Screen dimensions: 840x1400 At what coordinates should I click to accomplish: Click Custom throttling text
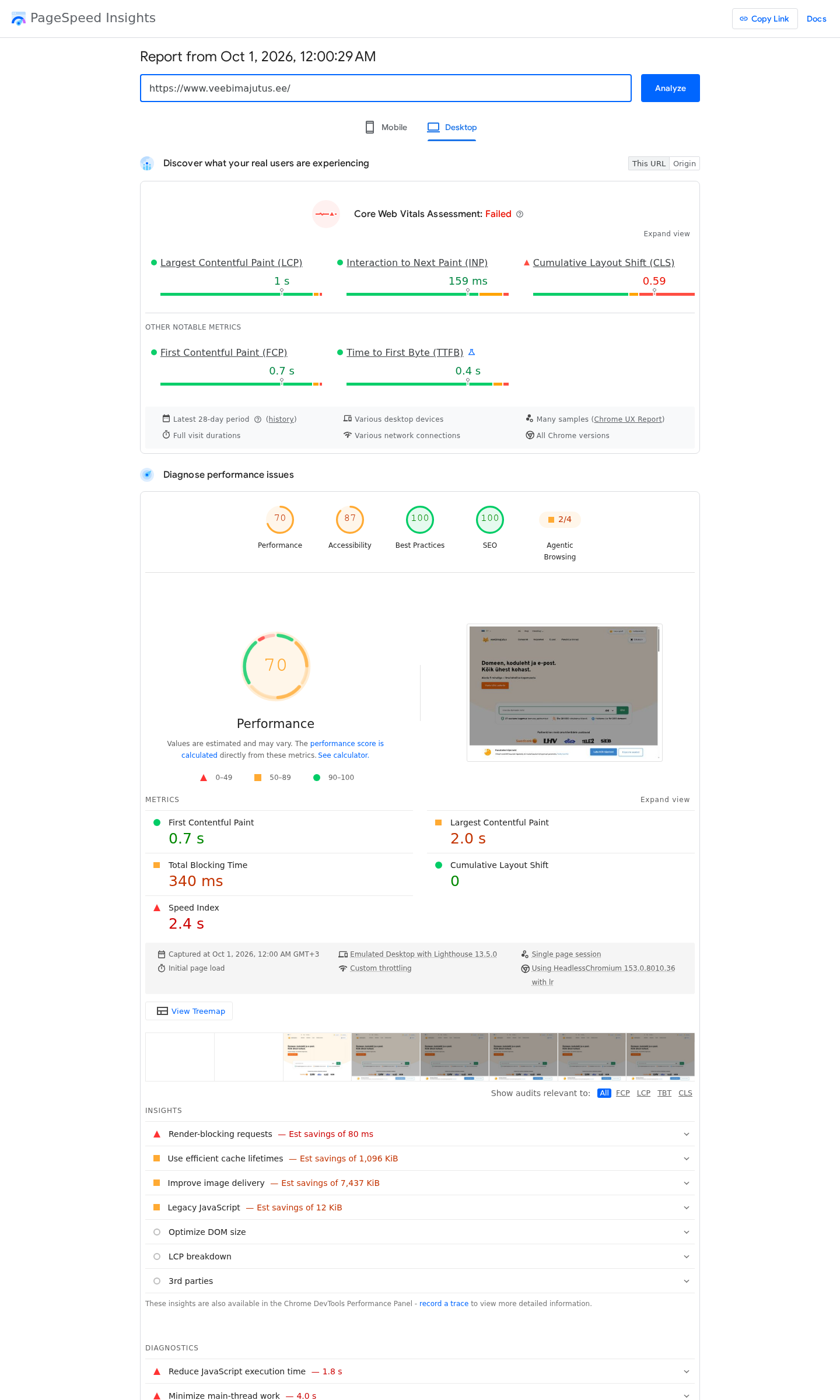(381, 968)
